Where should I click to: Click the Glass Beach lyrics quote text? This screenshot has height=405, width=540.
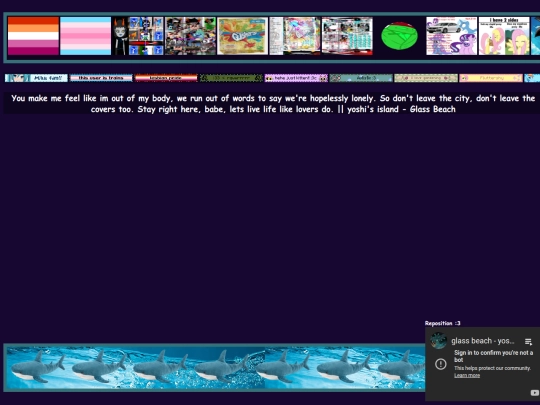click(273, 103)
